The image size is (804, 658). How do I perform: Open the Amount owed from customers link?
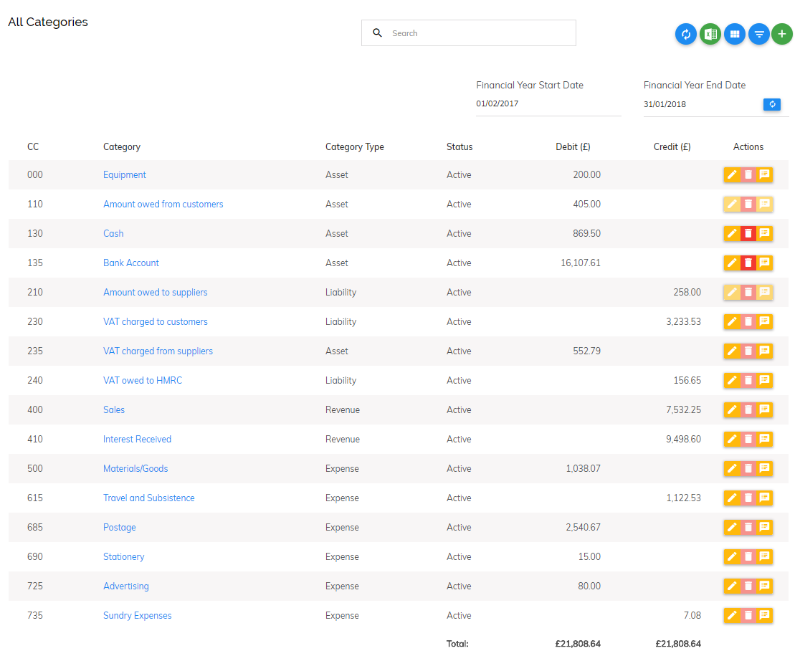point(163,204)
